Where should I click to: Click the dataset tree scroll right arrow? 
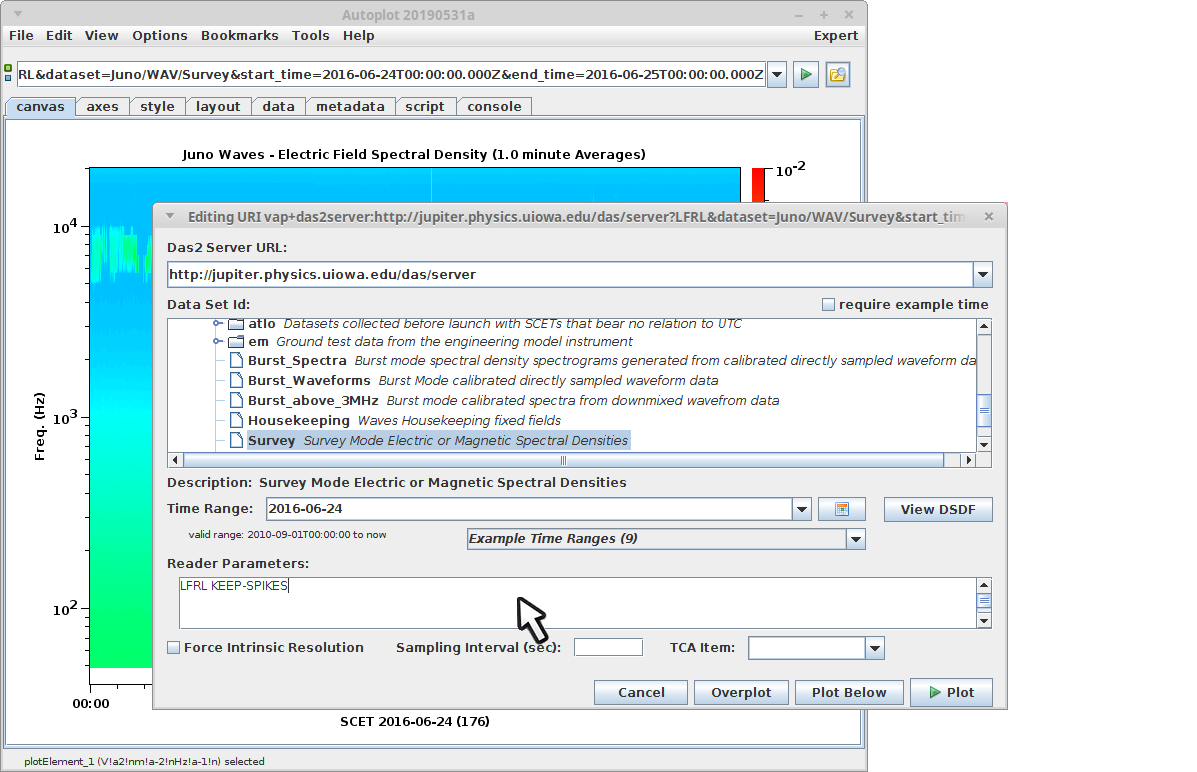[970, 460]
